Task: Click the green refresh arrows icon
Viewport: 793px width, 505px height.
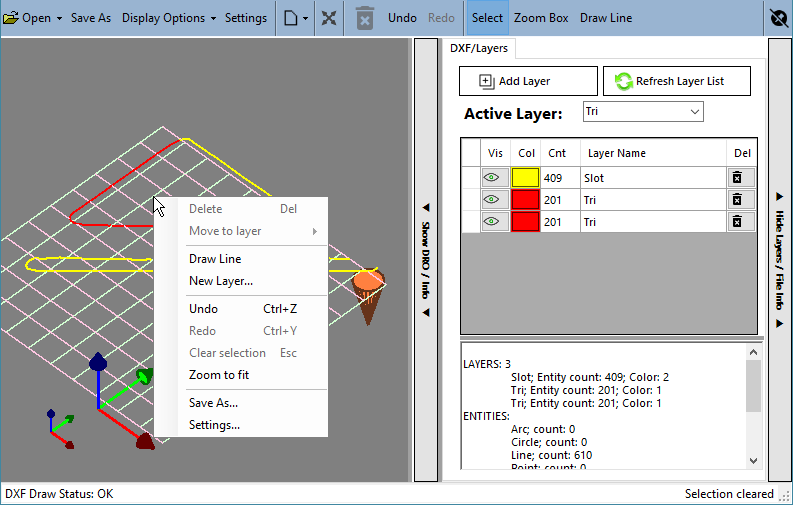Action: pos(624,81)
